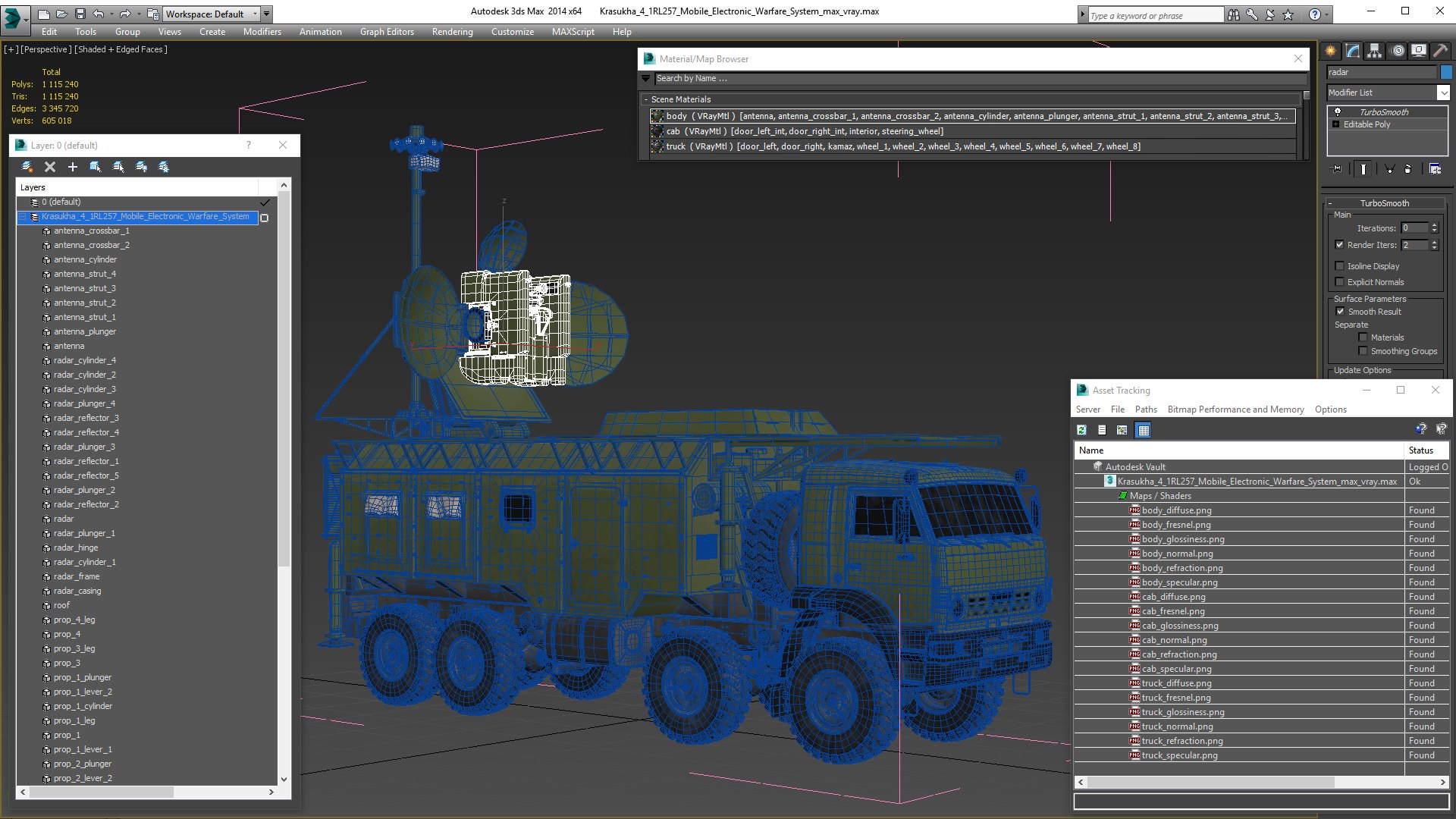Viewport: 1456px width, 819px height.
Task: Click the Undo arrow icon
Action: [98, 14]
